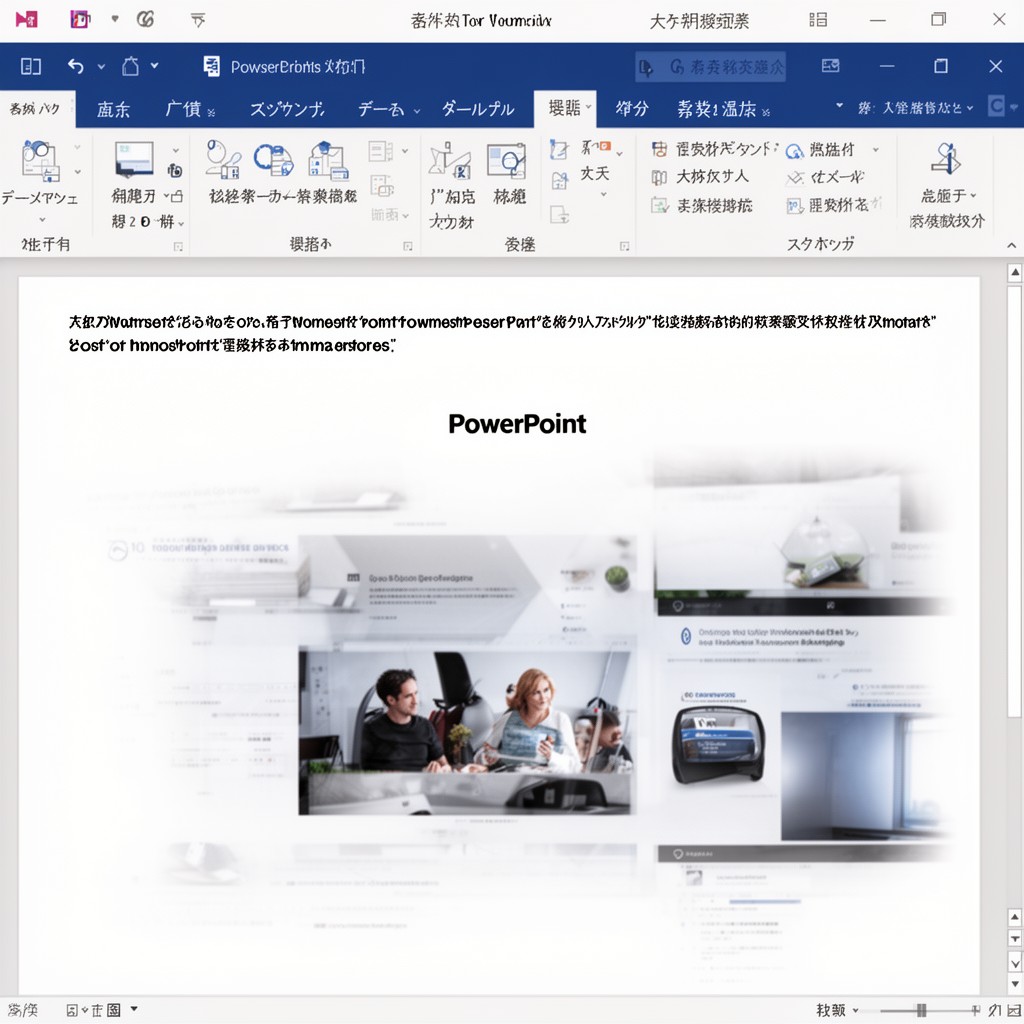The image size is (1024, 1024).
Task: Click the 大天 ribbon button
Action: coord(595,173)
